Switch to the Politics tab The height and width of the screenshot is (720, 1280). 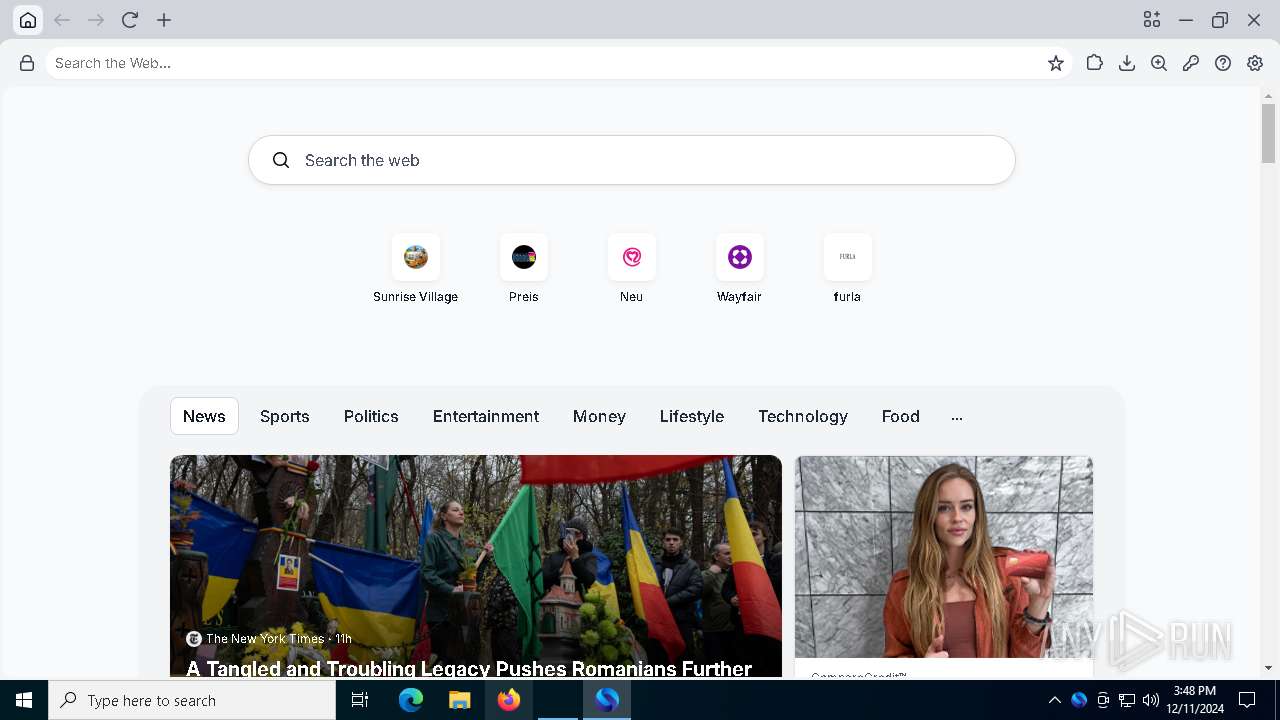(371, 416)
